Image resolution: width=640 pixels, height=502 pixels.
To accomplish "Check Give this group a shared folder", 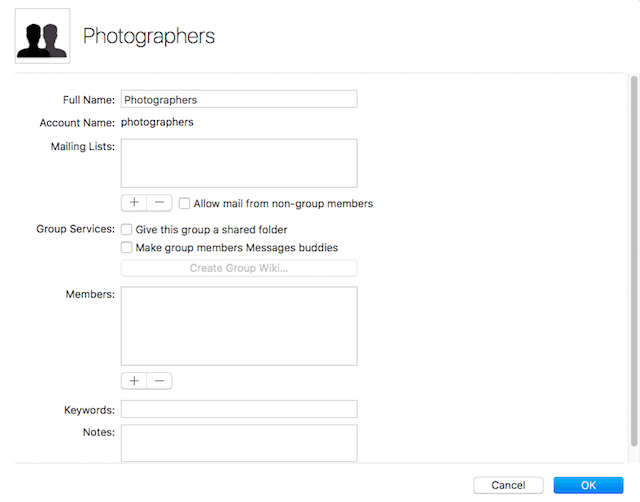I will [x=127, y=230].
